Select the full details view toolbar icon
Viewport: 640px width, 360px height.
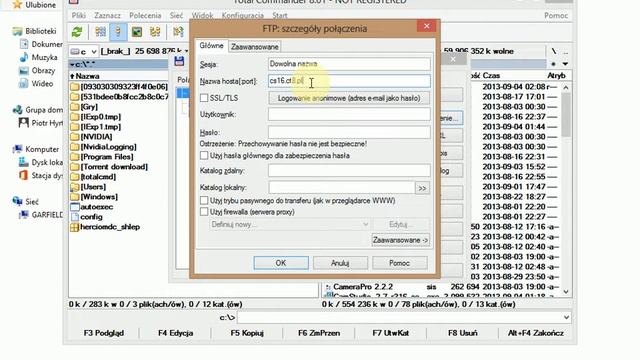(x=118, y=32)
